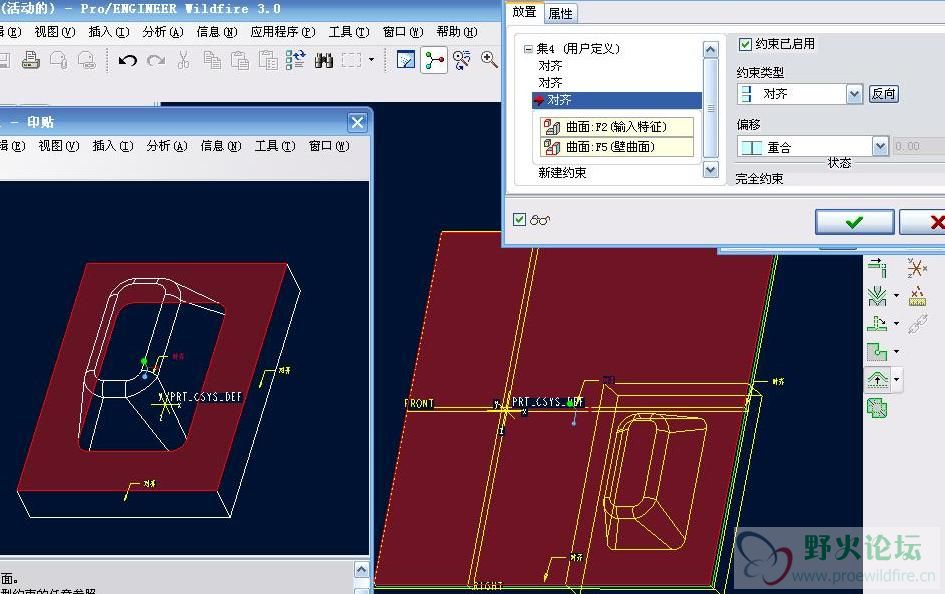This screenshot has height=594, width=945.
Task: Switch to the 放置 tab
Action: [524, 12]
